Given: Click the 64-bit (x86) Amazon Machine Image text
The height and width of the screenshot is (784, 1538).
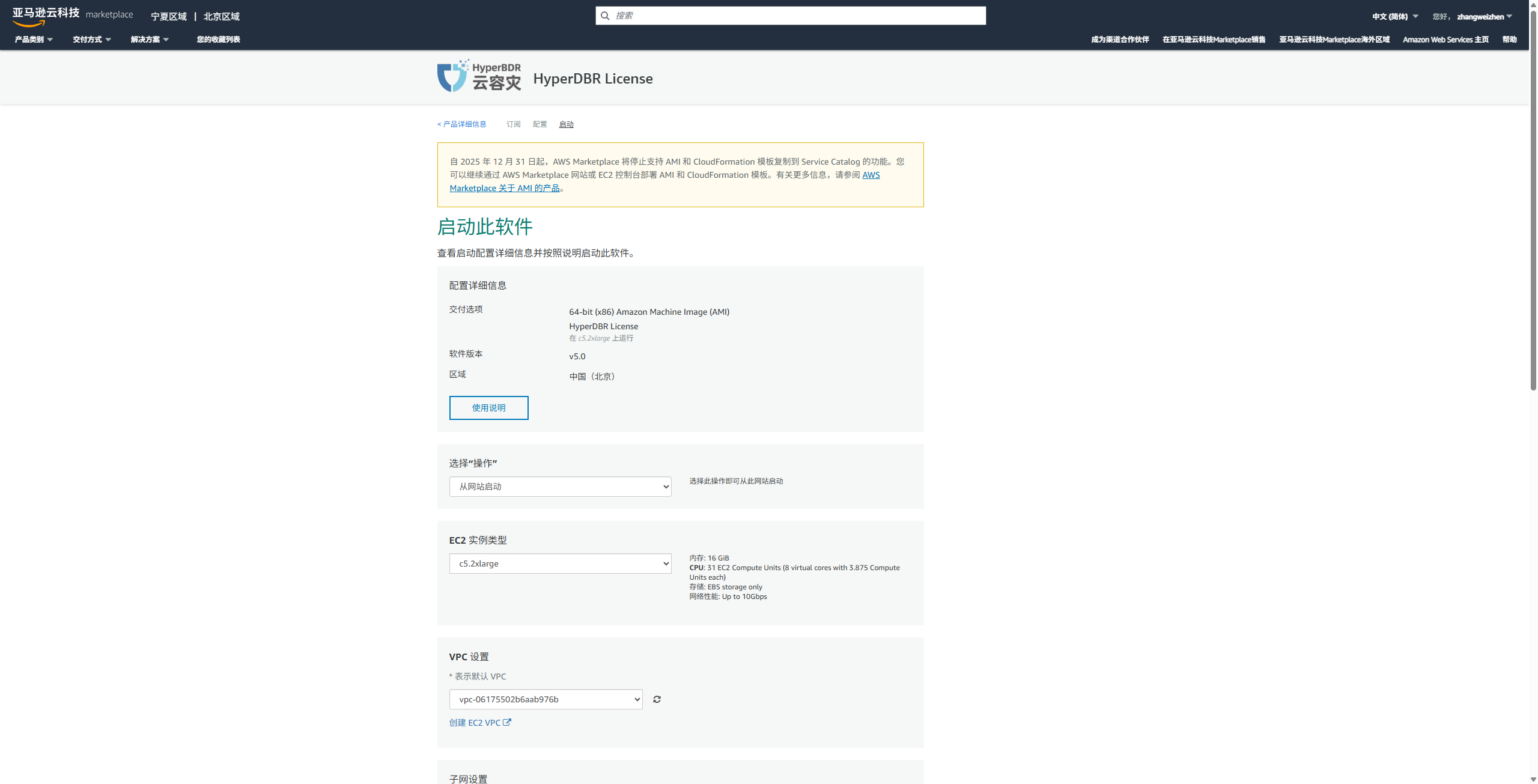Looking at the screenshot, I should click(x=649, y=312).
